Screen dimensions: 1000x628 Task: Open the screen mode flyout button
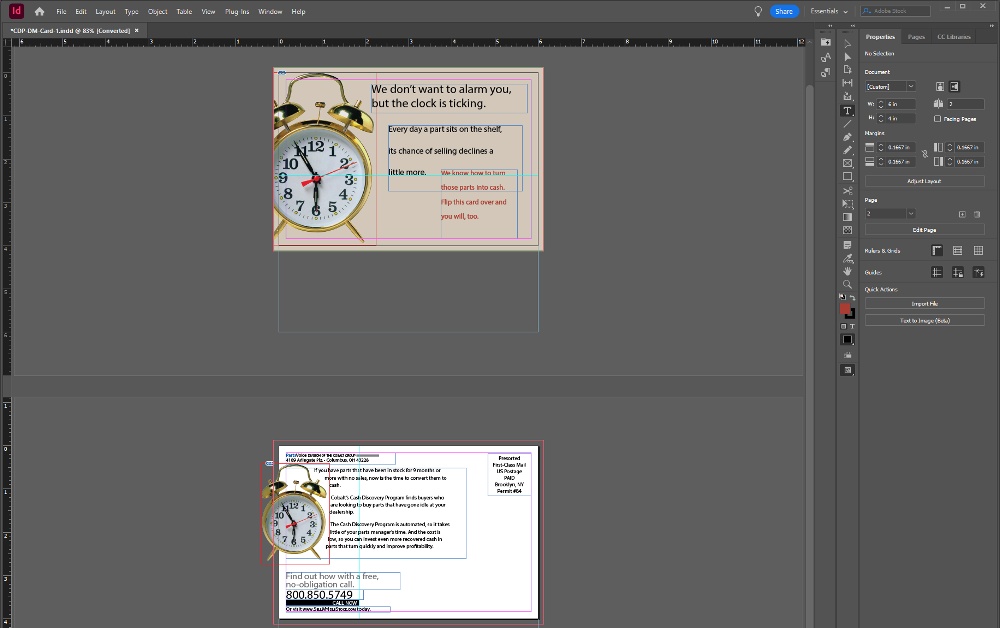(847, 370)
